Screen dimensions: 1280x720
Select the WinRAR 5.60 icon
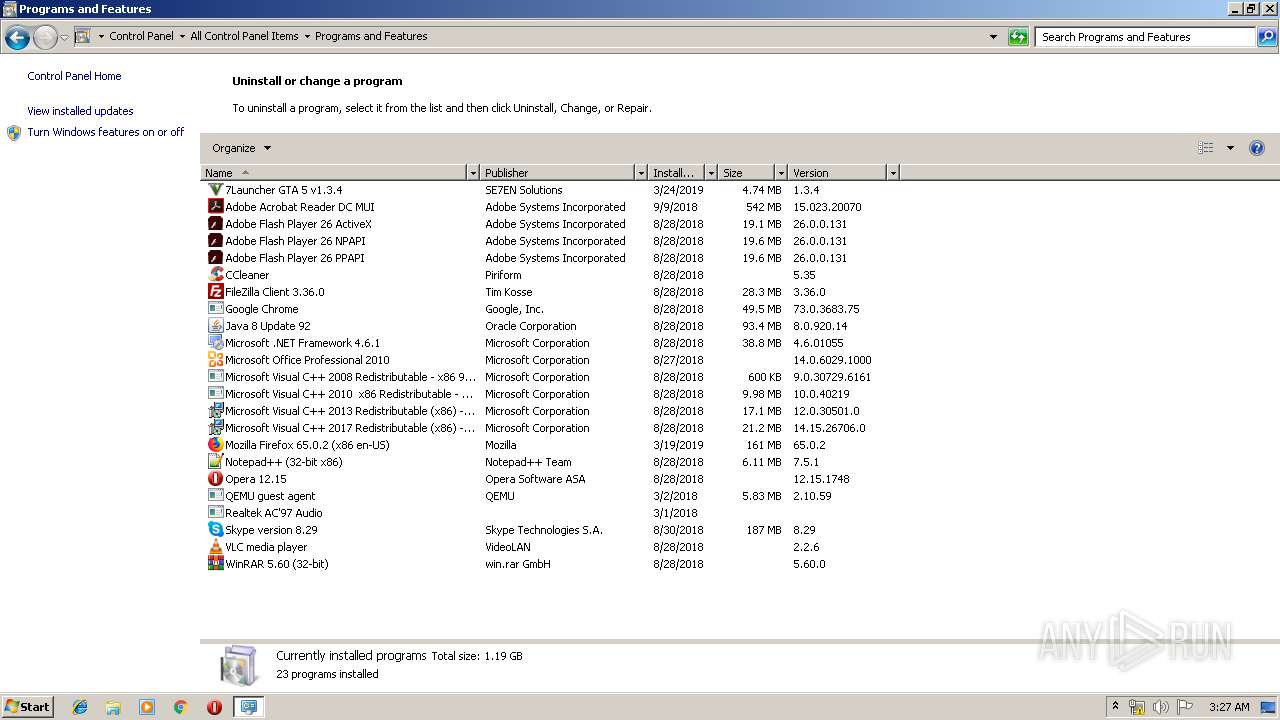[x=215, y=564]
